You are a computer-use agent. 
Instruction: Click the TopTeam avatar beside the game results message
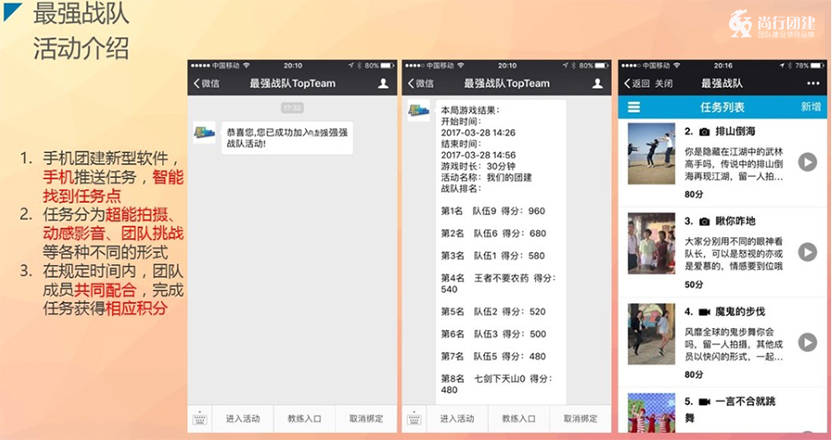[419, 111]
